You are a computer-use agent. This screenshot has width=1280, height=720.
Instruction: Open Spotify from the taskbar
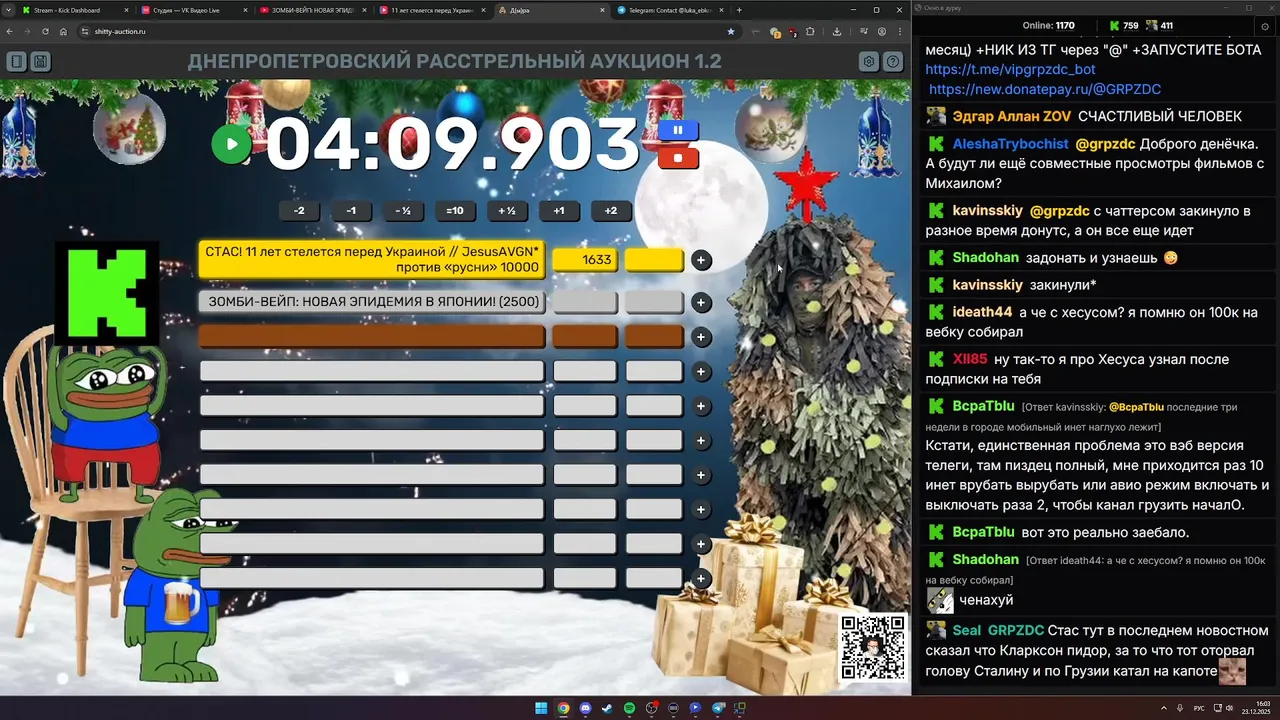pos(629,708)
